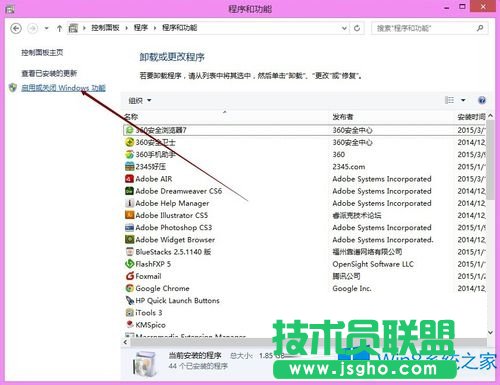Click the magnifier search icon
The image size is (500, 385).
[480, 28]
